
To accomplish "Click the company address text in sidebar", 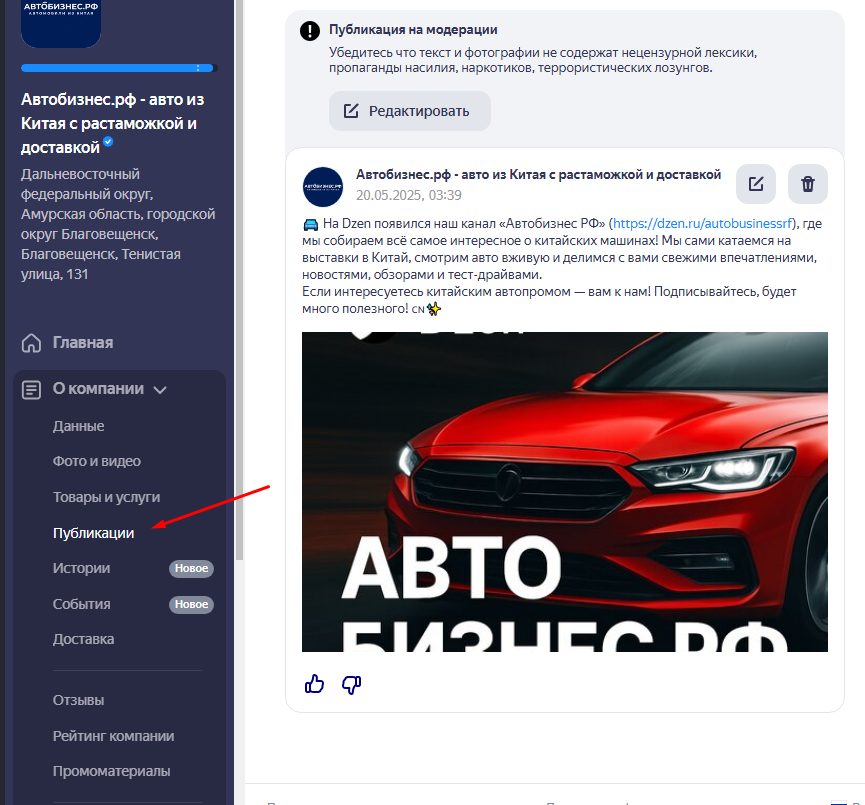I will [118, 224].
